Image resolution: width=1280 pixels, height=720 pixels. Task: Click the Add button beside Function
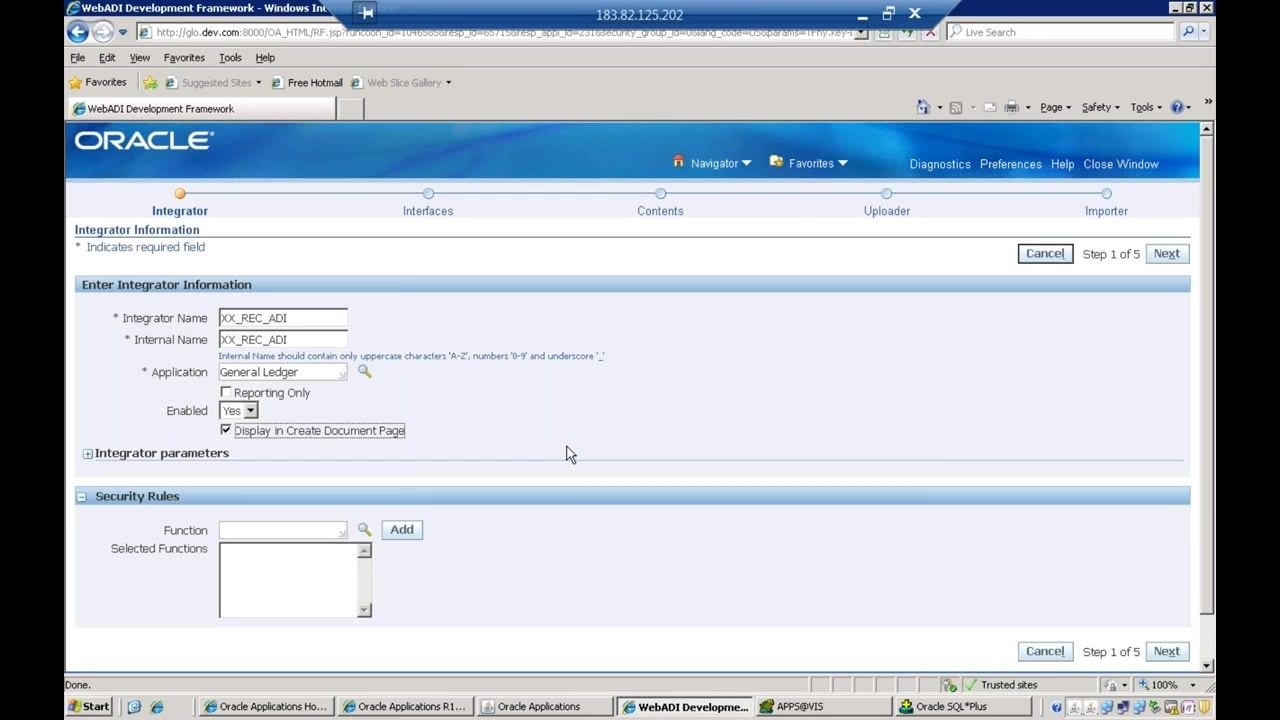(x=402, y=530)
